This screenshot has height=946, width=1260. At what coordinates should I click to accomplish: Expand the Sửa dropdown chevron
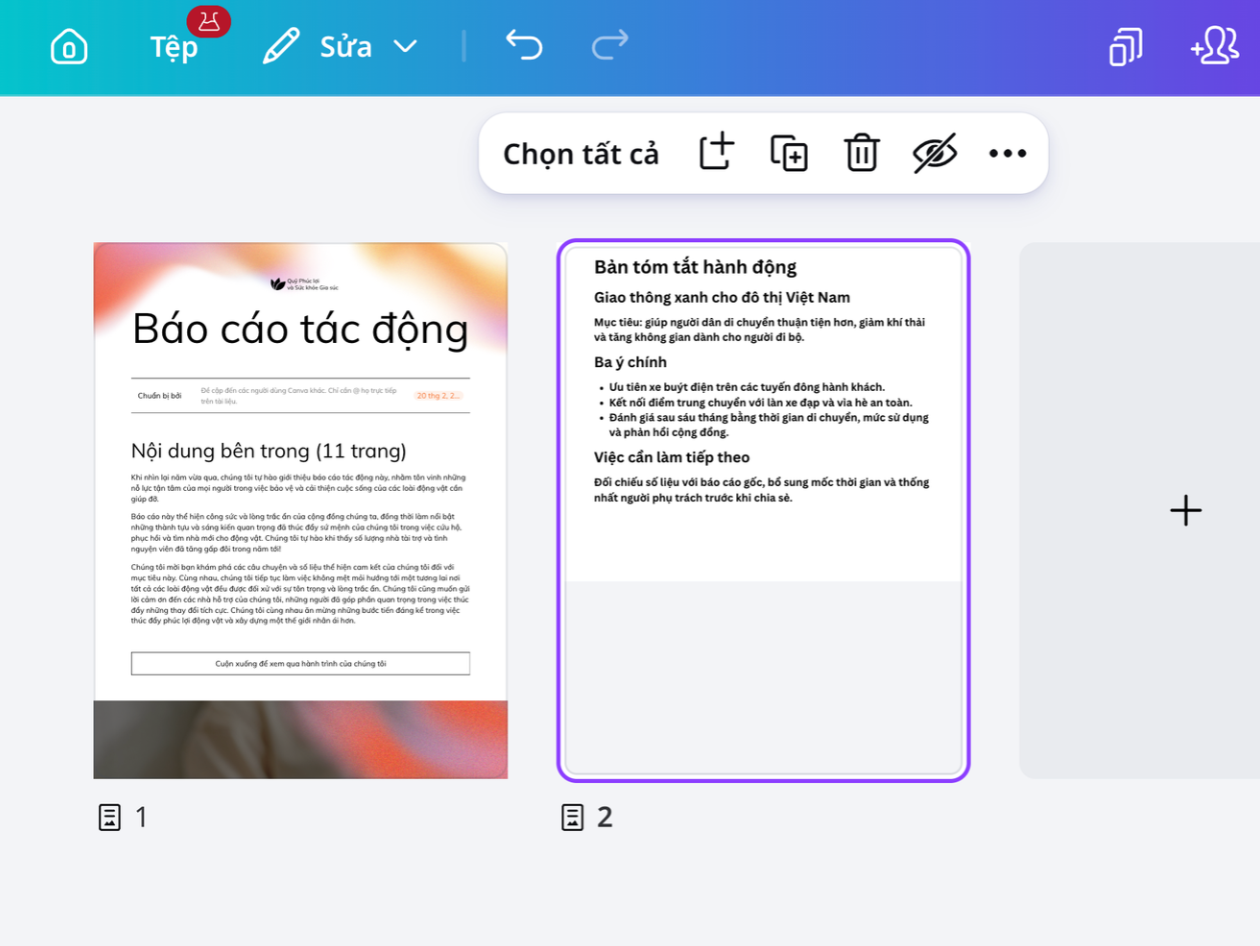(x=405, y=46)
